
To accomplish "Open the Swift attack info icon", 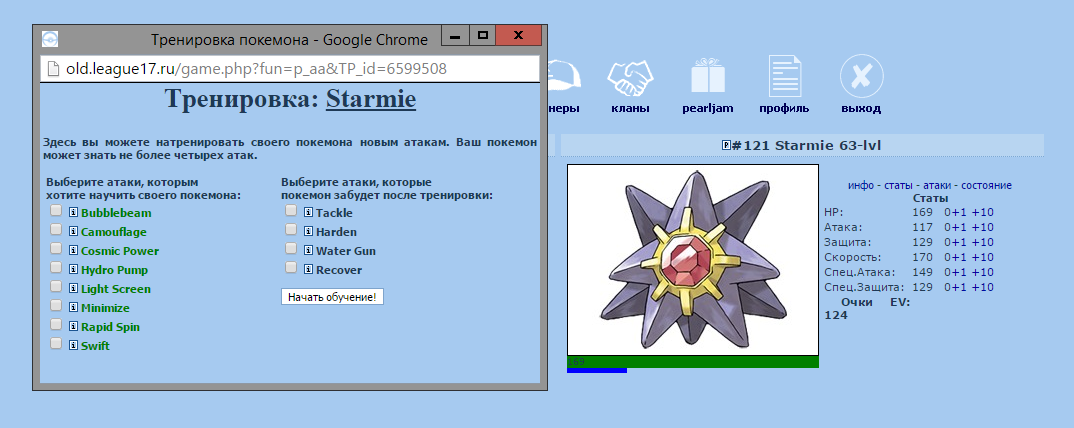I will click(x=74, y=346).
